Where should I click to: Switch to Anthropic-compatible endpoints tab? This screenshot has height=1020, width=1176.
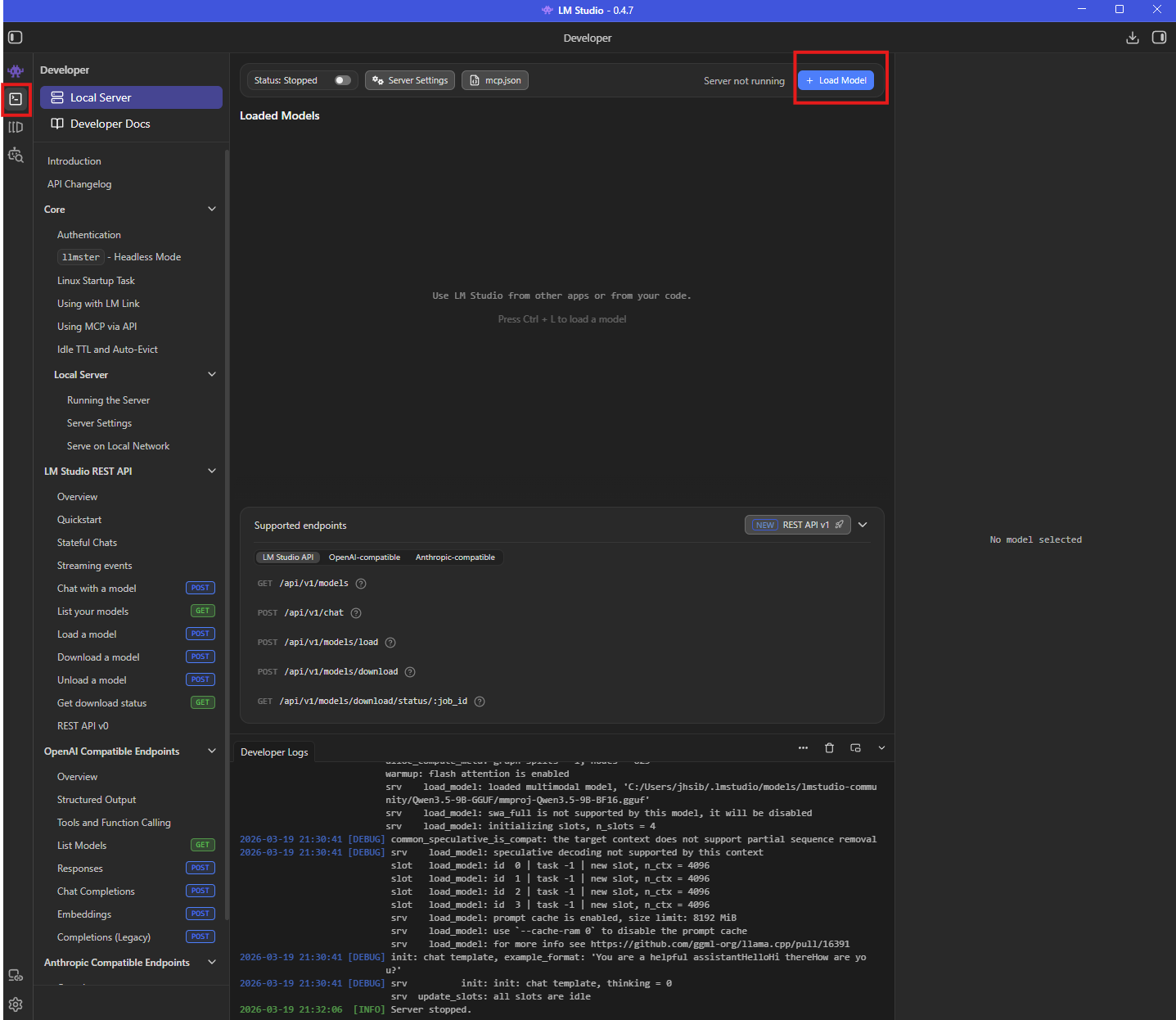tap(455, 557)
